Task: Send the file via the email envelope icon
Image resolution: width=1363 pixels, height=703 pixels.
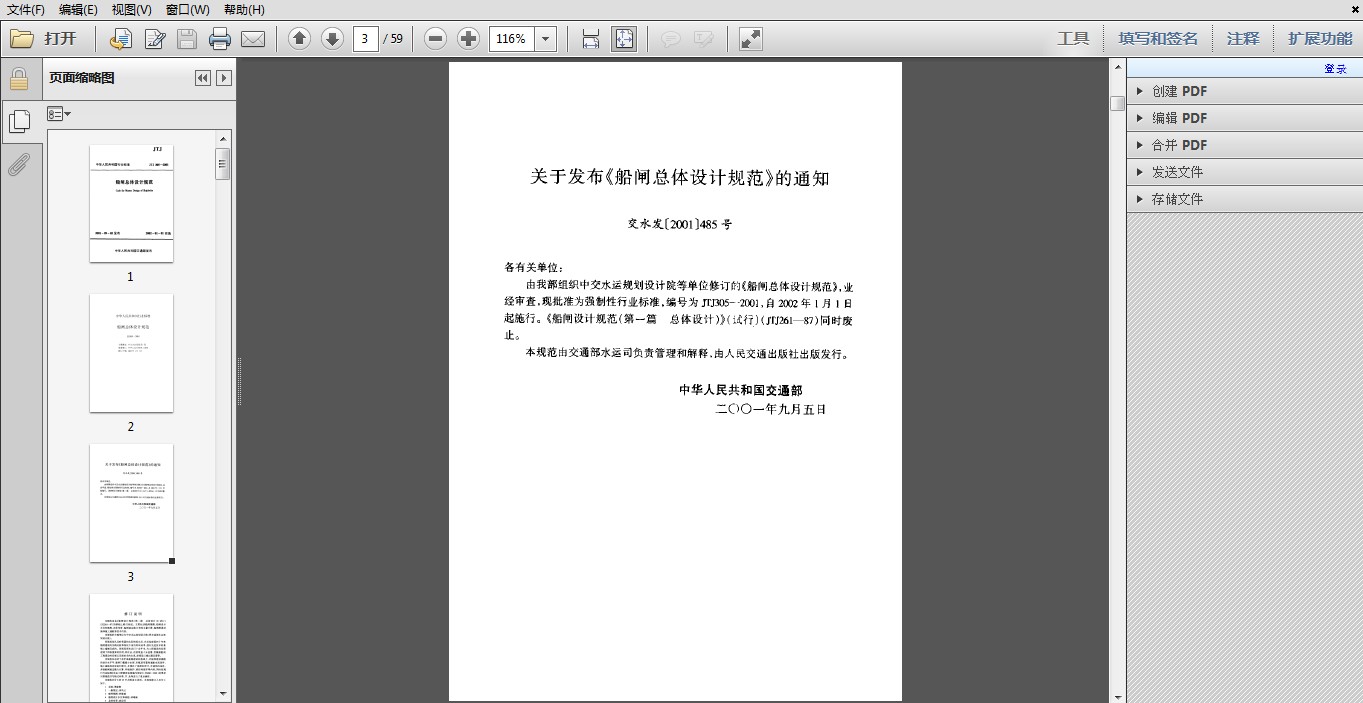Action: coord(253,39)
